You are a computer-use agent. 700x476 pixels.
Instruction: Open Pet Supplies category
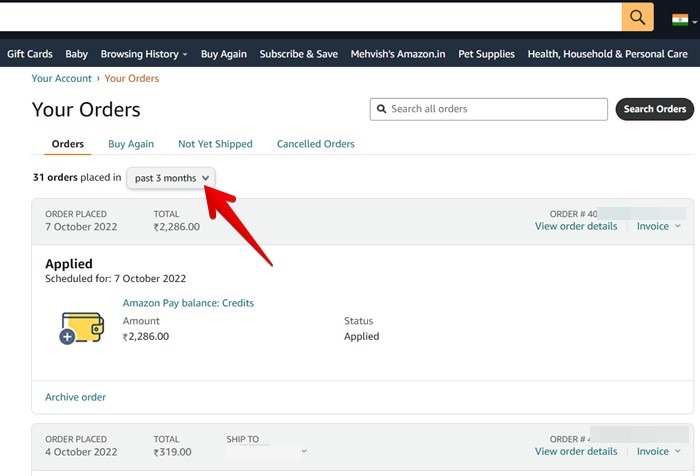point(486,54)
